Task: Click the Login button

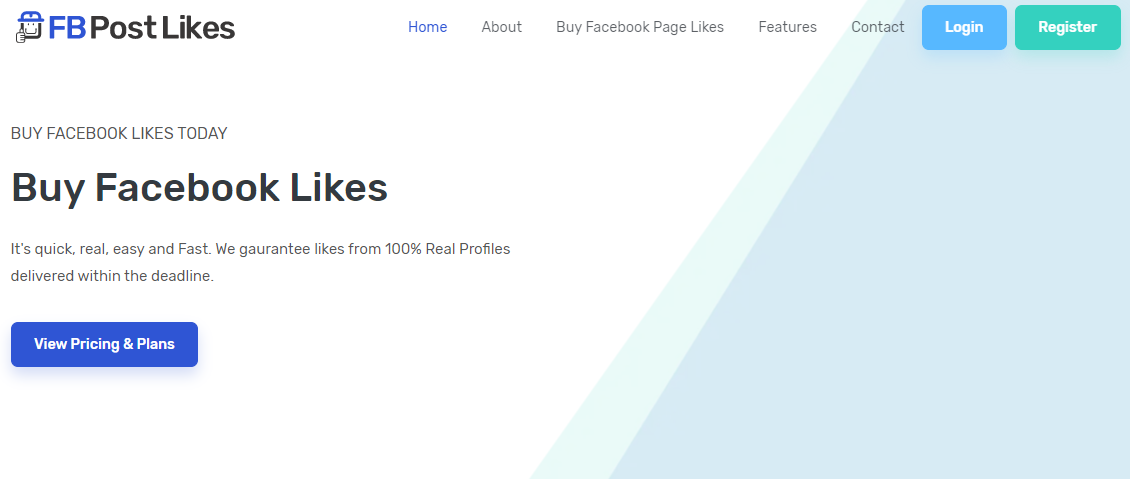Action: 964,27
